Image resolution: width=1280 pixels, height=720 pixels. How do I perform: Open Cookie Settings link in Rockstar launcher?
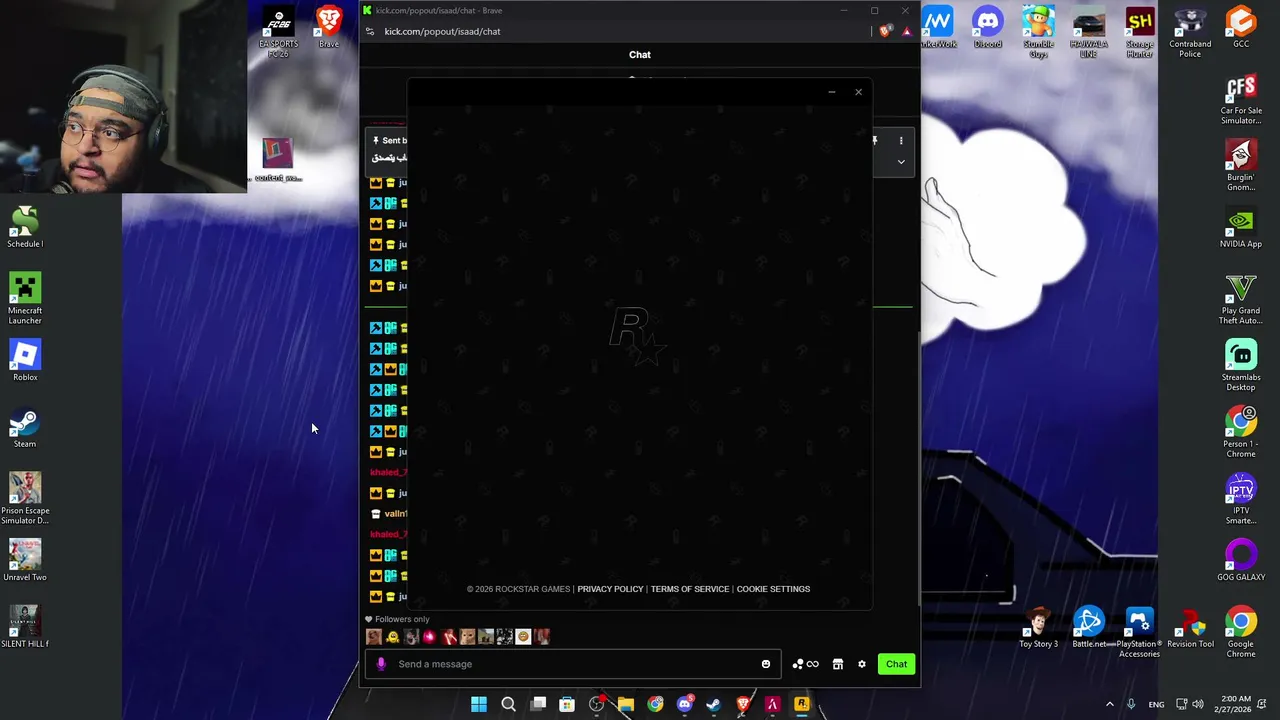pos(773,589)
